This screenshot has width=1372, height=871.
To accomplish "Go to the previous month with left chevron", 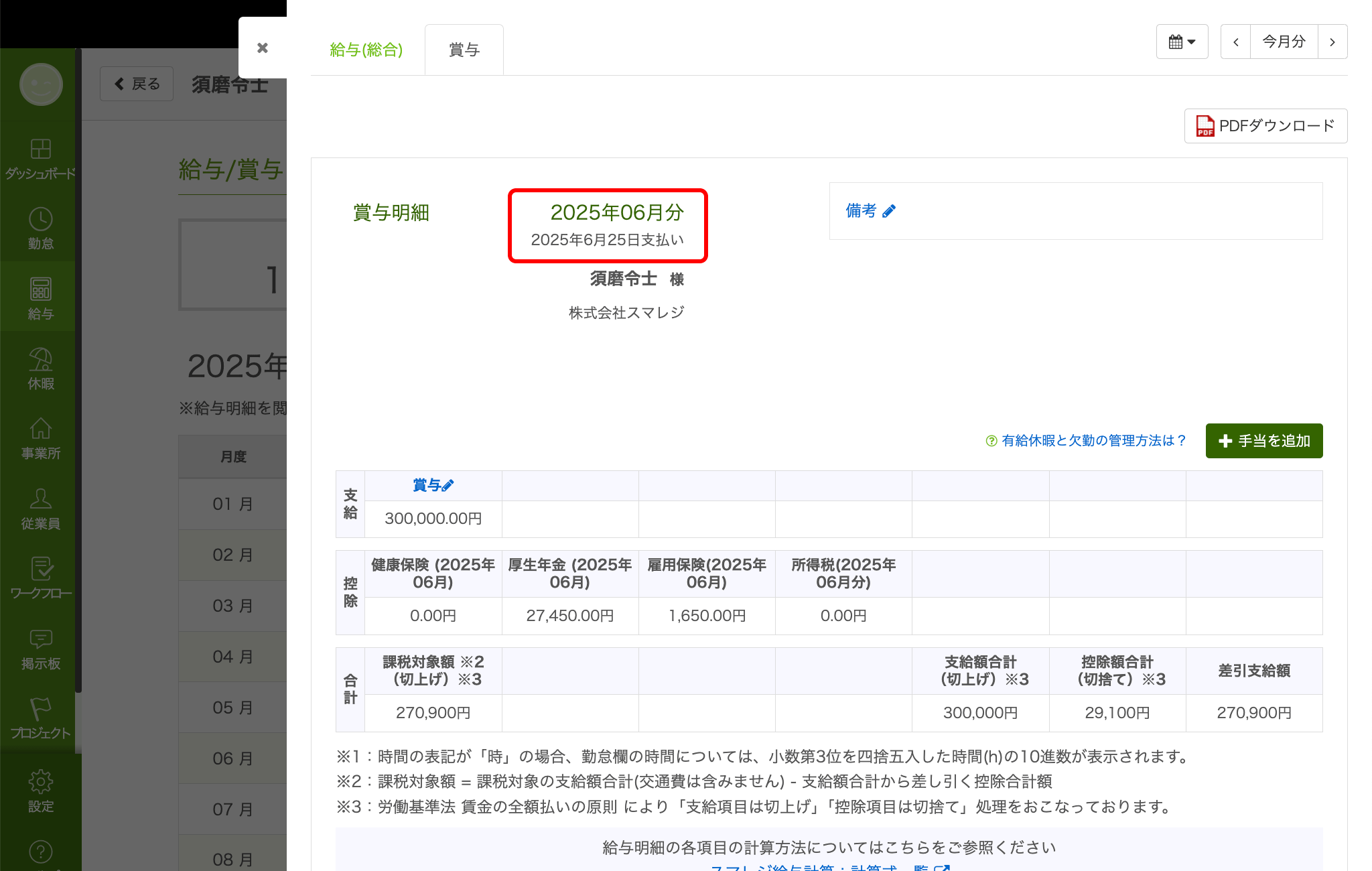I will point(1235,42).
